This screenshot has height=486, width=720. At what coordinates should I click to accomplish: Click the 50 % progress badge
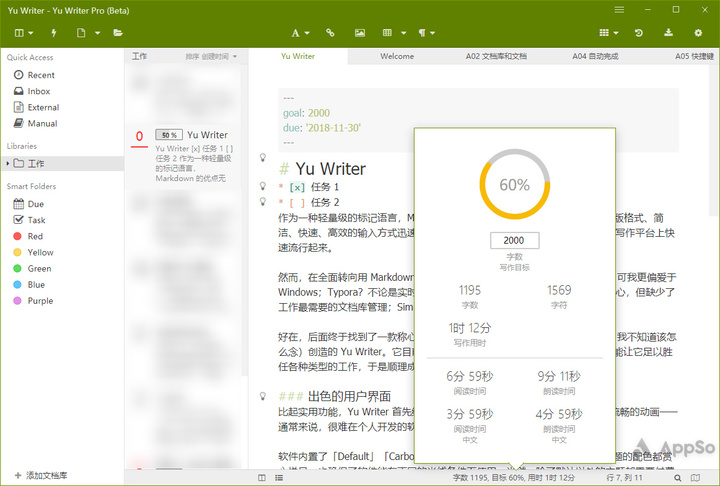[x=169, y=135]
